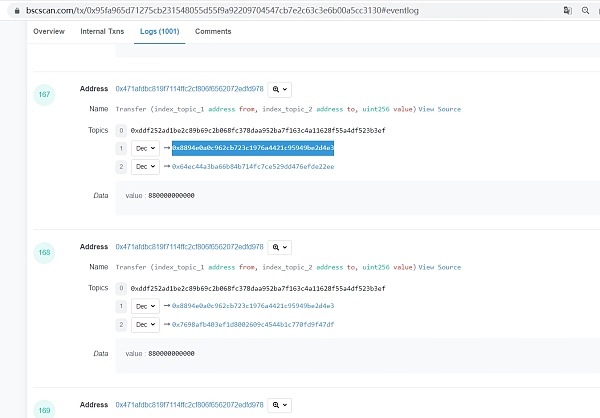Open the search filter button on log 169 address
The image size is (600, 418).
pos(279,404)
